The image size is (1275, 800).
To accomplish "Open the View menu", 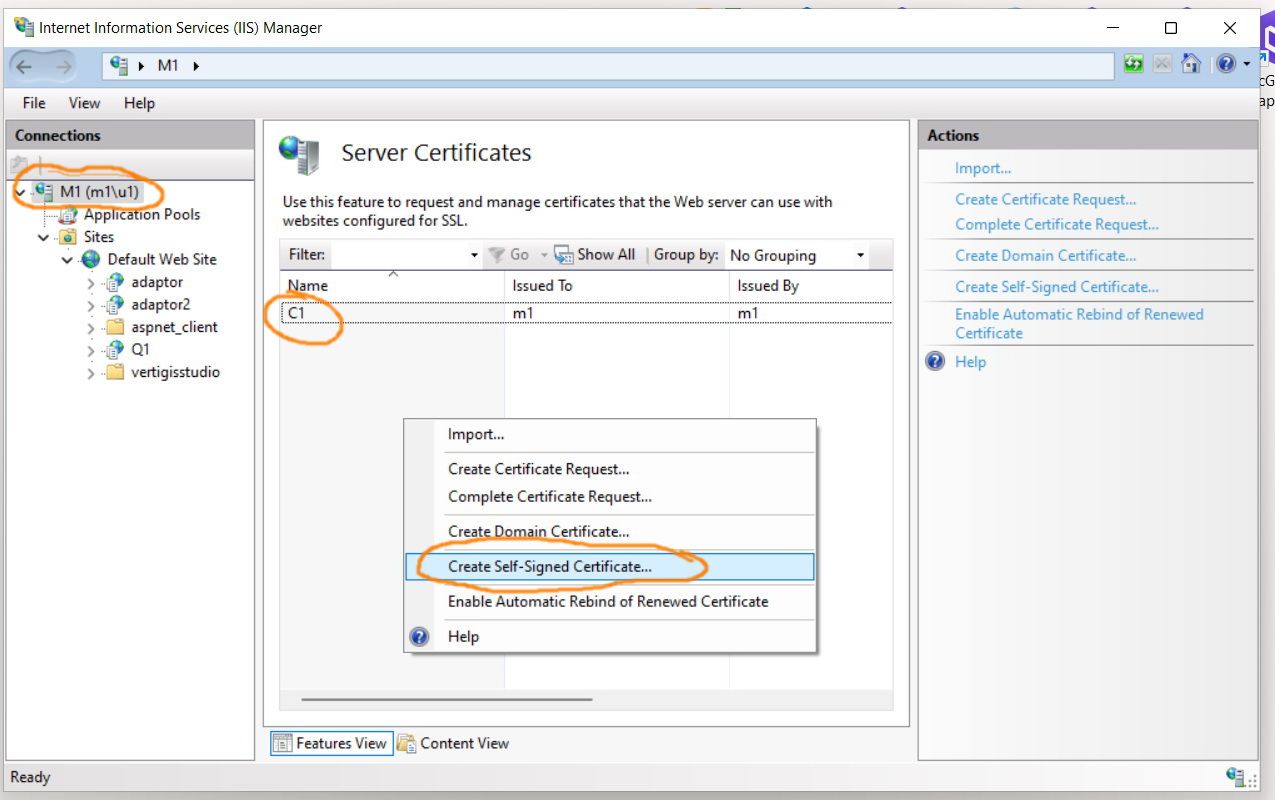I will tap(84, 102).
